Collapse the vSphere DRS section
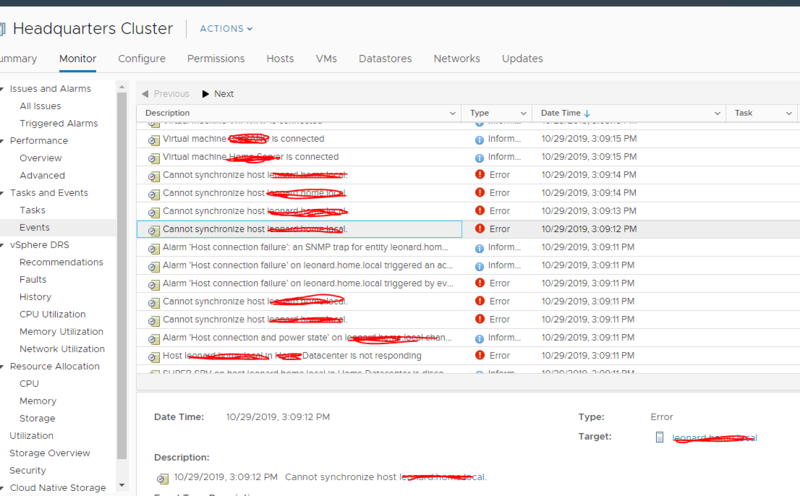The image size is (800, 496). (2, 245)
